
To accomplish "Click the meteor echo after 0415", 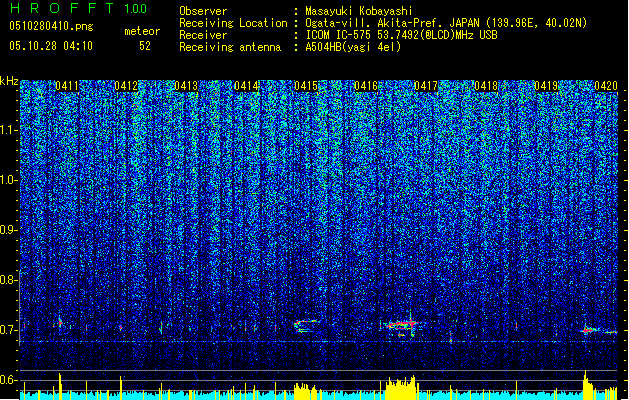I will tap(306, 325).
